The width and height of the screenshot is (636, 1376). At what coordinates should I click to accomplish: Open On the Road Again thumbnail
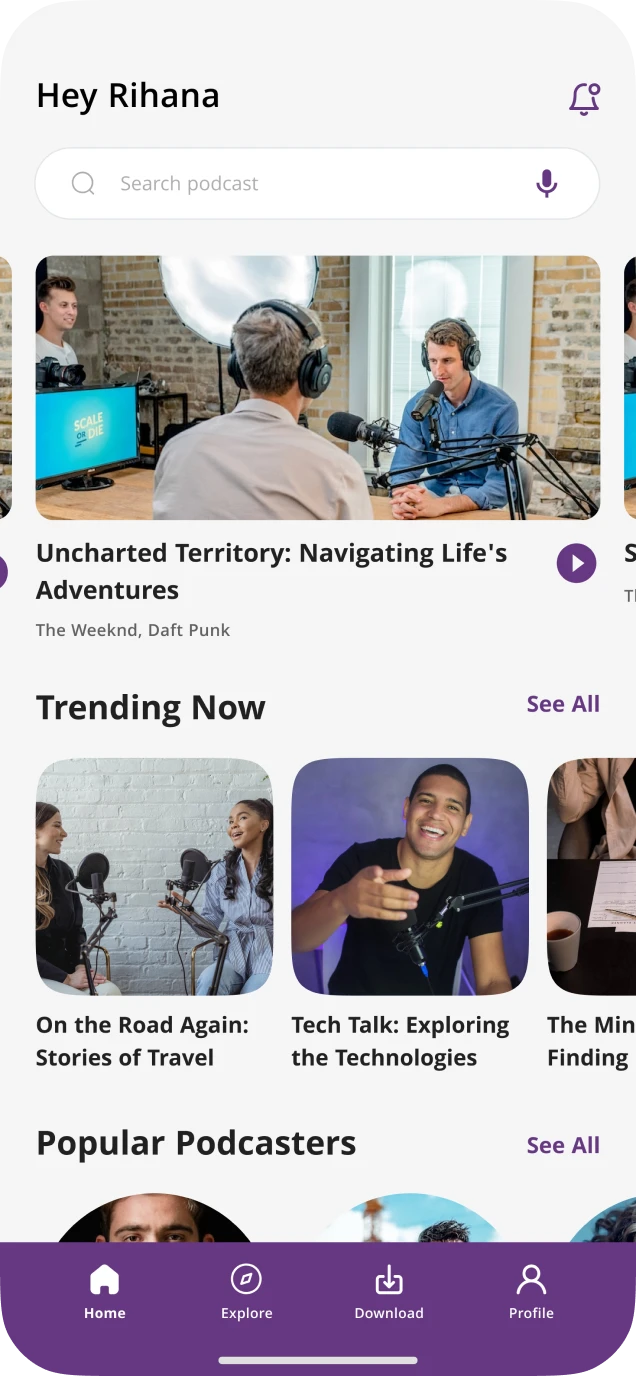tap(154, 876)
